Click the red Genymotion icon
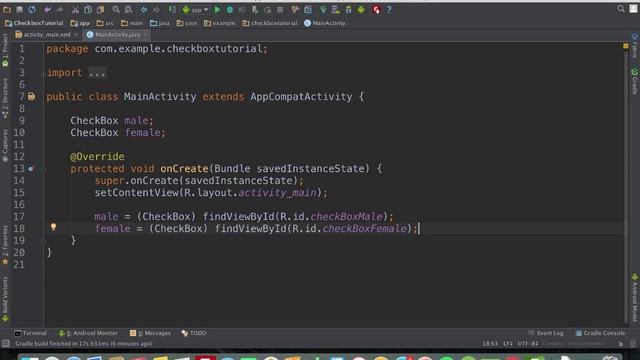 (x=376, y=9)
